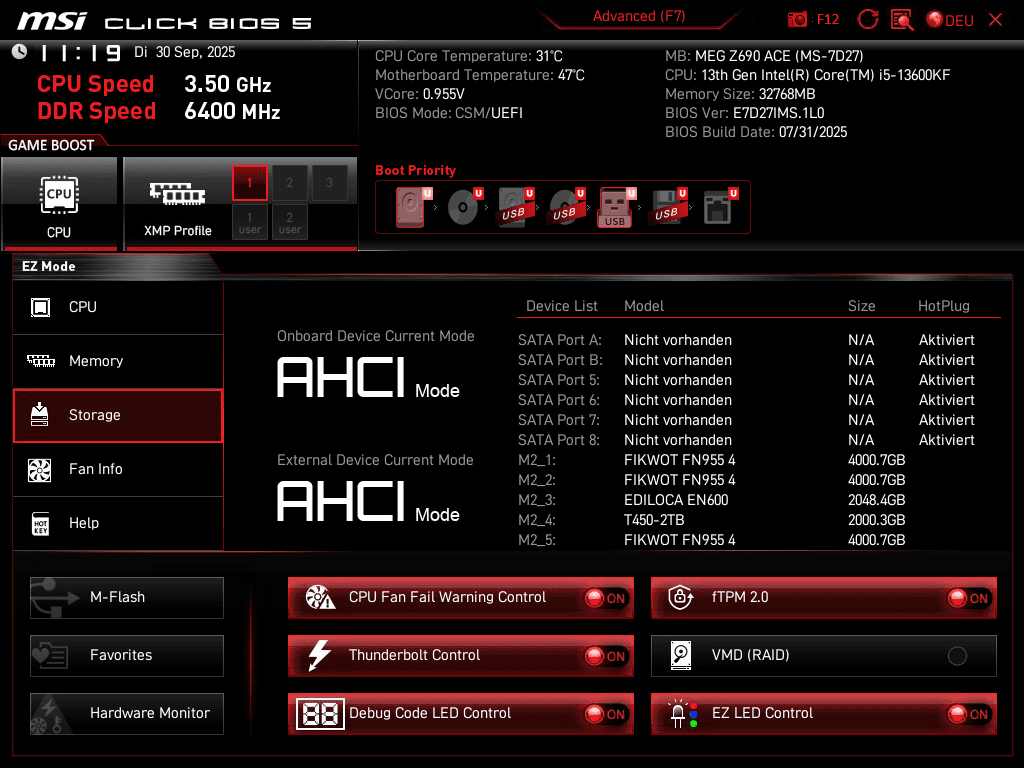Open the BIOS search magnifier icon

[902, 20]
